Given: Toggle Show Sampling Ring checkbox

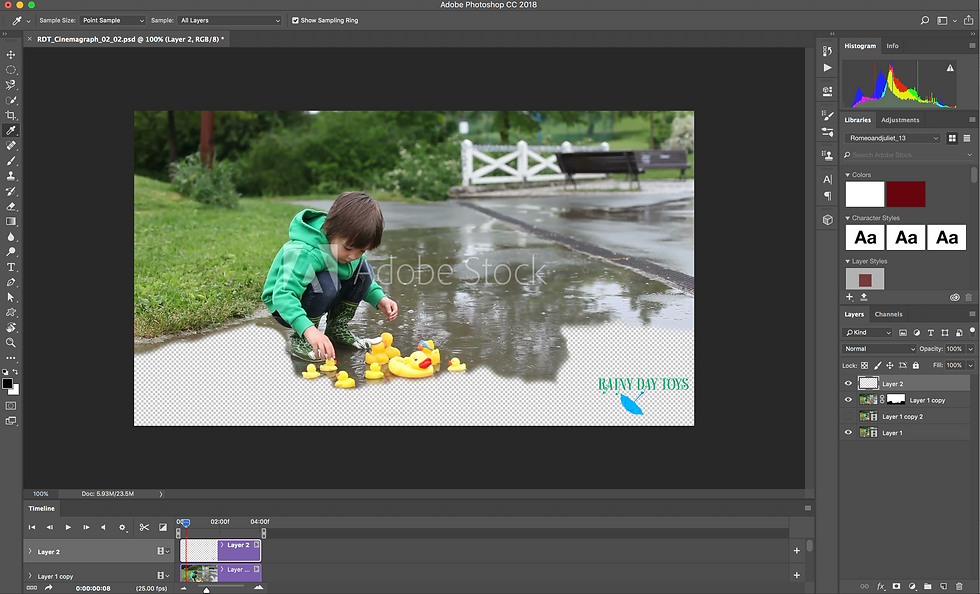Looking at the screenshot, I should coord(295,21).
